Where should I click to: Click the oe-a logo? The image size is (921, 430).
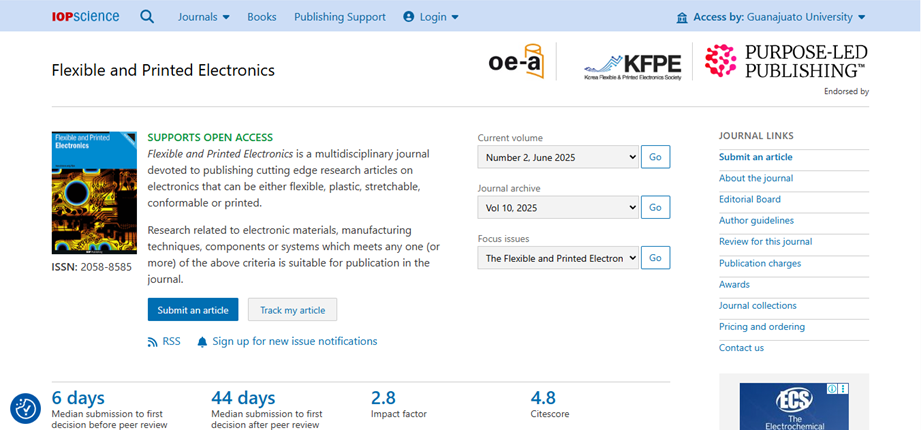(x=517, y=61)
